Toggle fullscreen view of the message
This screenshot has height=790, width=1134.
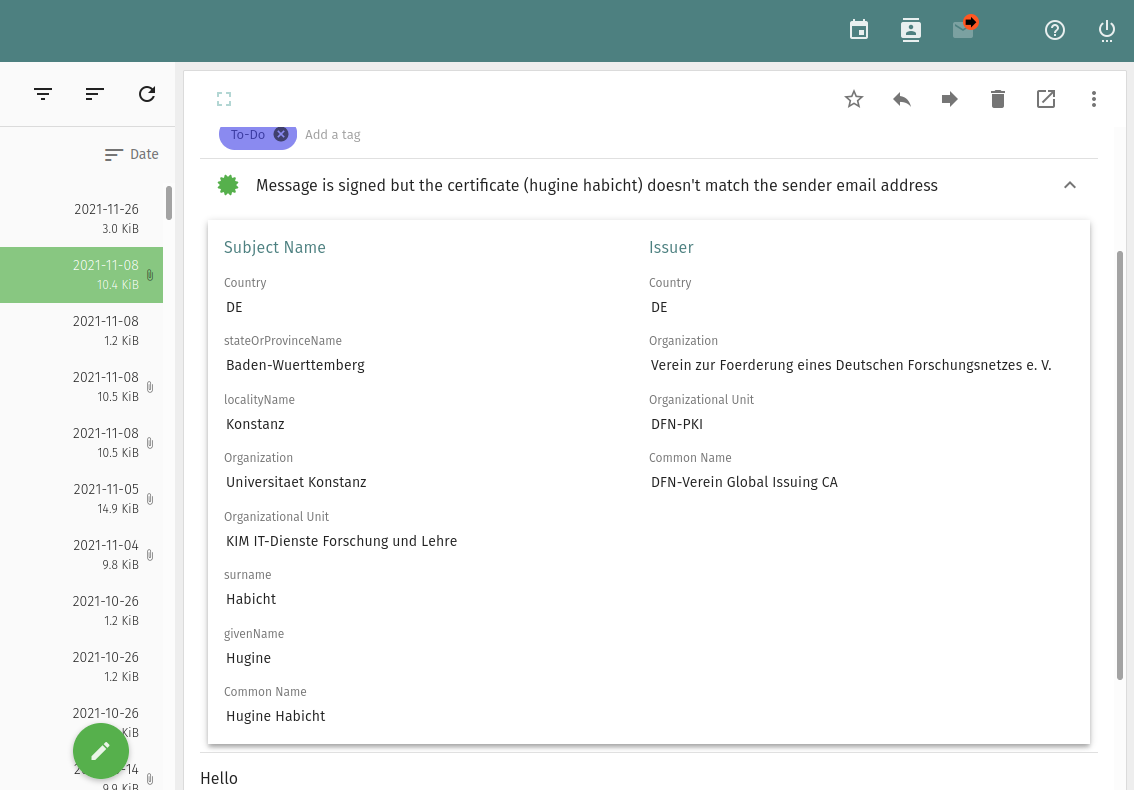point(224,99)
